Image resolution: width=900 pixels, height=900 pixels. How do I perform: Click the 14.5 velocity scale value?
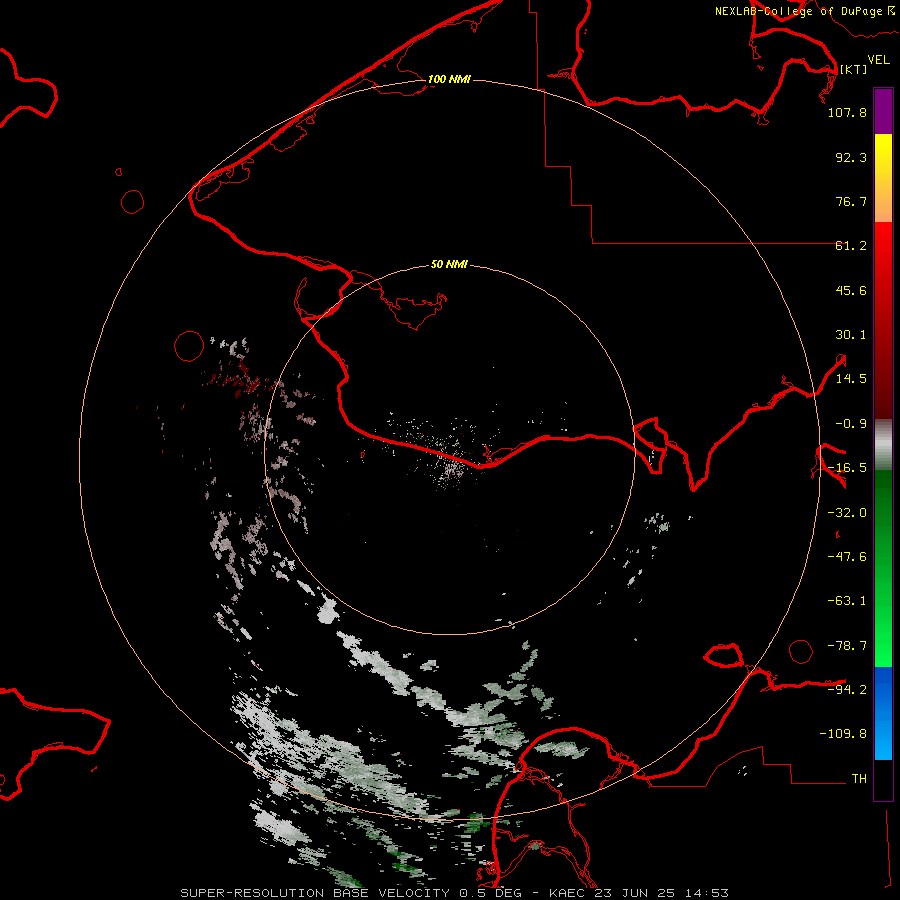pyautogui.click(x=851, y=379)
